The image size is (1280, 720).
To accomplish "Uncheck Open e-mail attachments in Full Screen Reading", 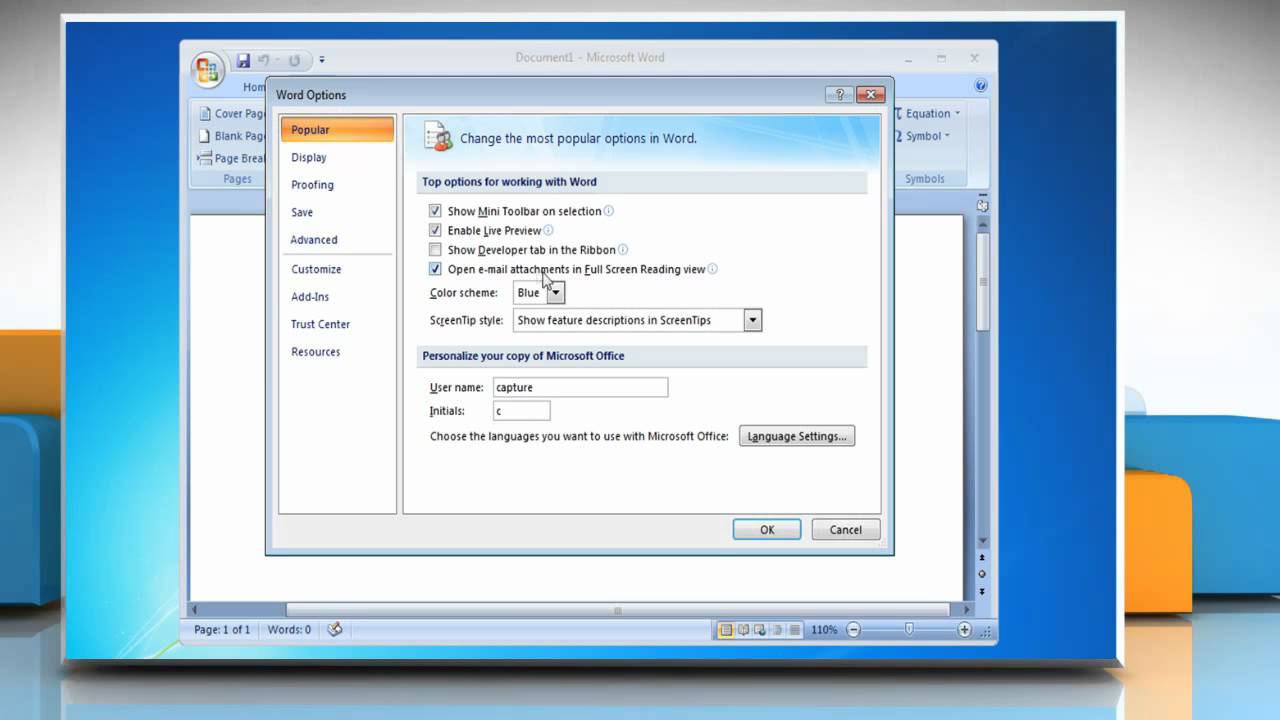I will tap(435, 269).
